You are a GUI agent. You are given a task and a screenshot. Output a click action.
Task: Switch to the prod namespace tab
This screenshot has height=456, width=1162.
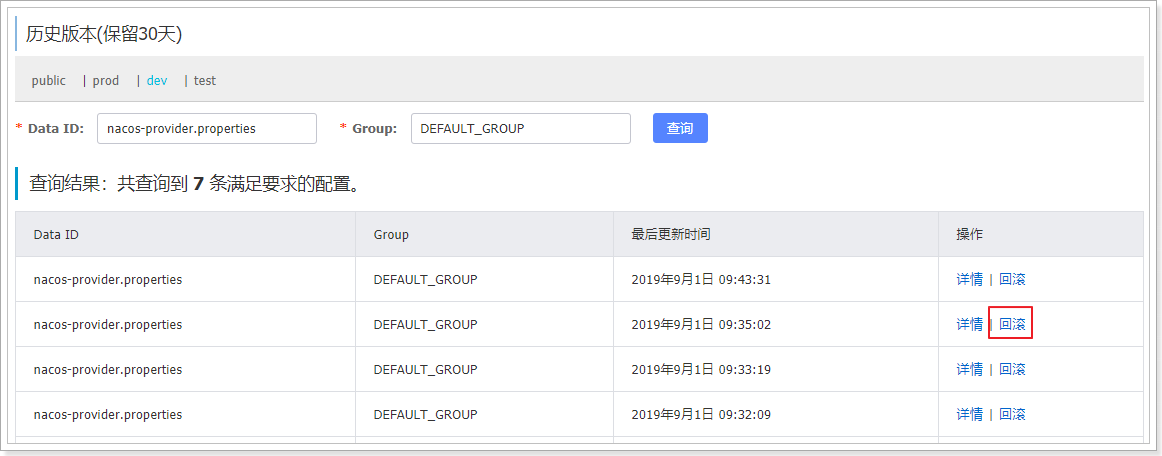[106, 81]
